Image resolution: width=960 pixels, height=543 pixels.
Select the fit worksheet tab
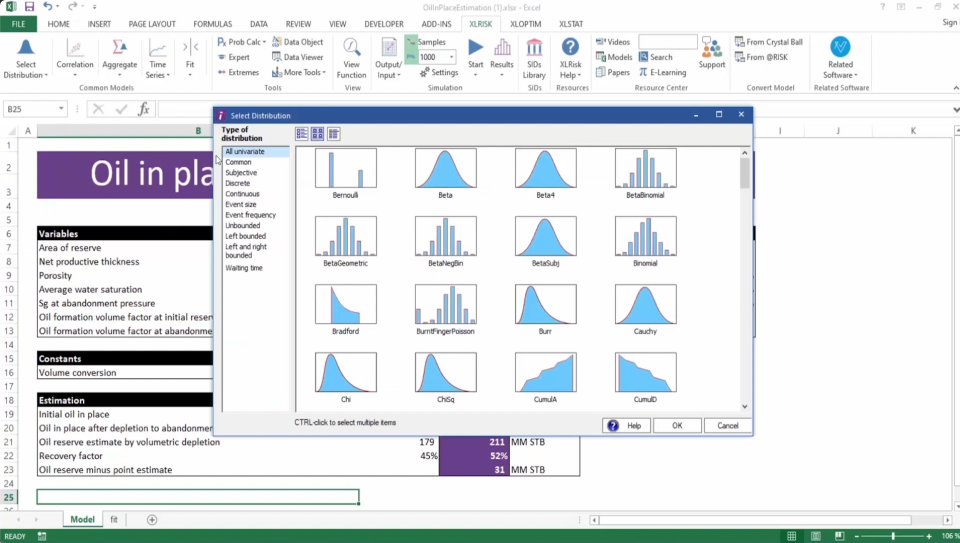click(x=114, y=519)
